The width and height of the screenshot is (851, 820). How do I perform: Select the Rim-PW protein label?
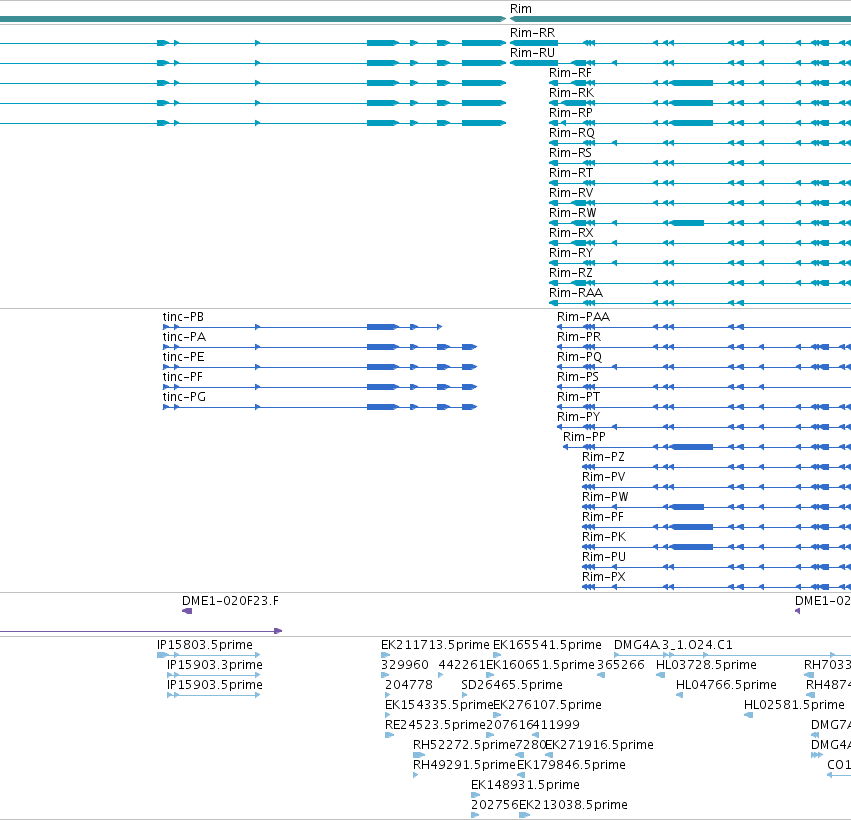(605, 497)
